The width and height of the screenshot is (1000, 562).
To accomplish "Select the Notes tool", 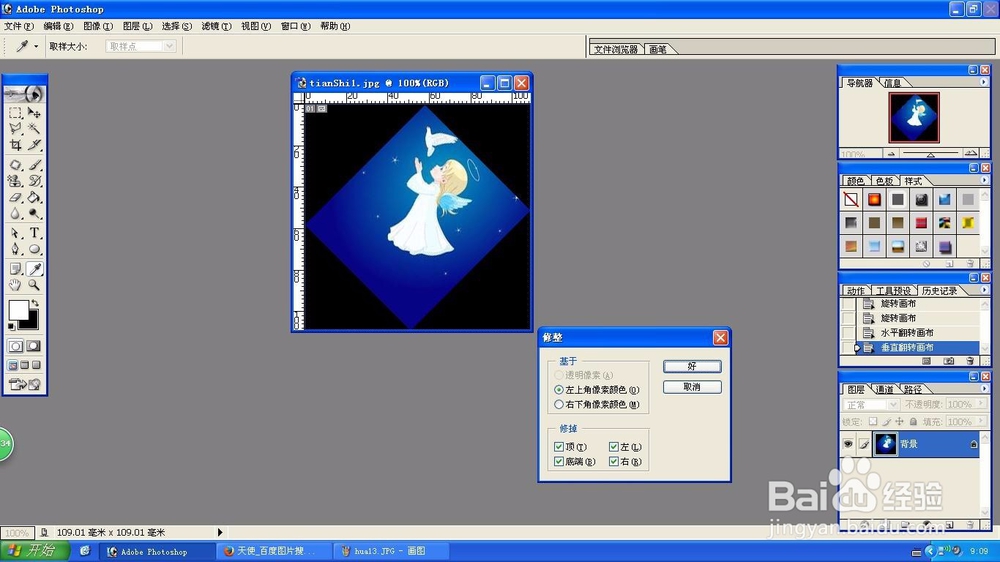I will [x=15, y=269].
